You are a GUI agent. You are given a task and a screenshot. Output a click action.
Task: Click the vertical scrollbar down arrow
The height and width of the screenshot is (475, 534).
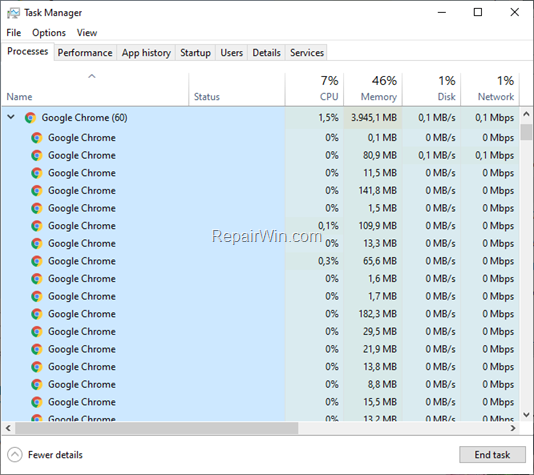pos(526,415)
